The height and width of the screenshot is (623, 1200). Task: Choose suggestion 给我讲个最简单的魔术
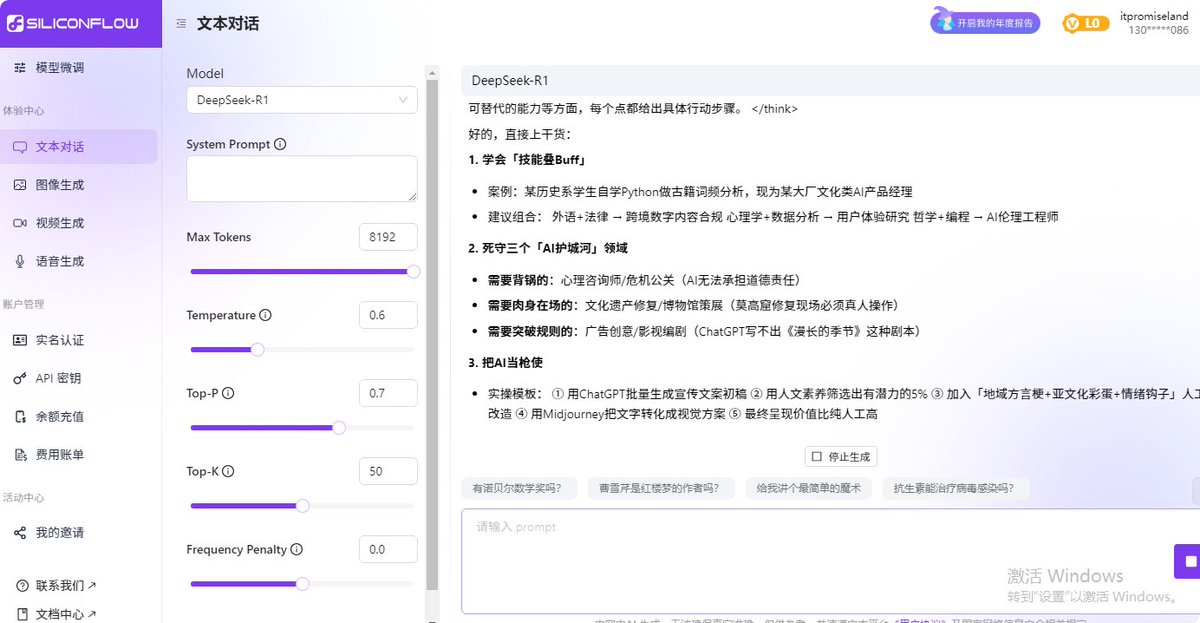click(808, 489)
